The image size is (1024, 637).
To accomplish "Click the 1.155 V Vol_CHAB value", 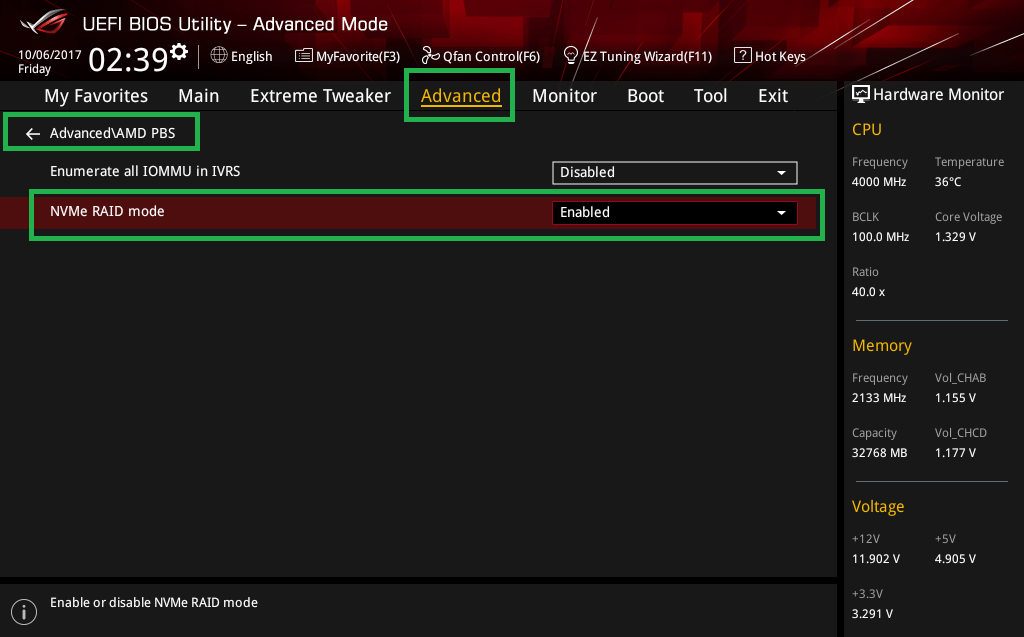I will tap(955, 398).
